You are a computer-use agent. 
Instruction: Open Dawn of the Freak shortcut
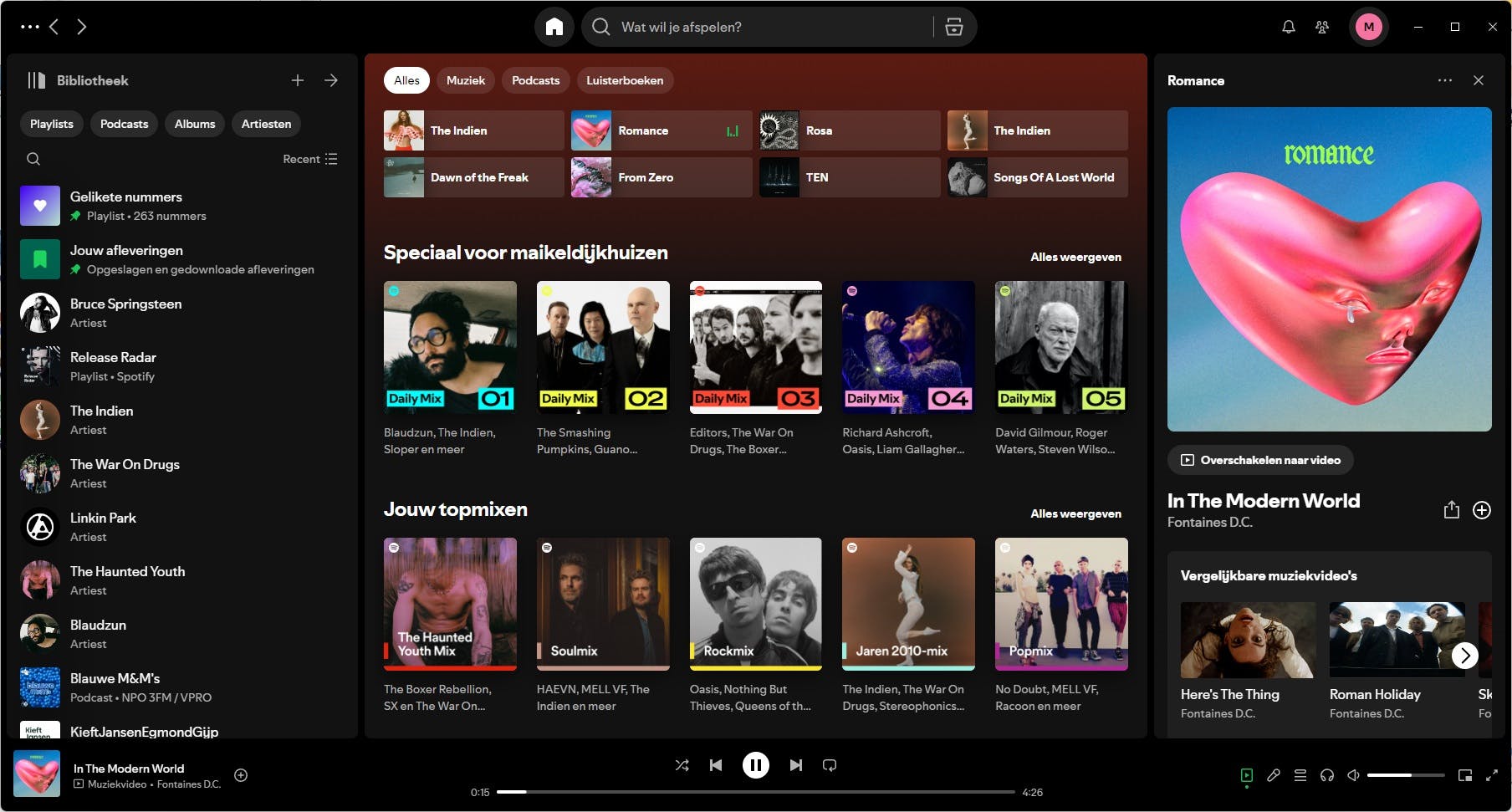(x=474, y=177)
